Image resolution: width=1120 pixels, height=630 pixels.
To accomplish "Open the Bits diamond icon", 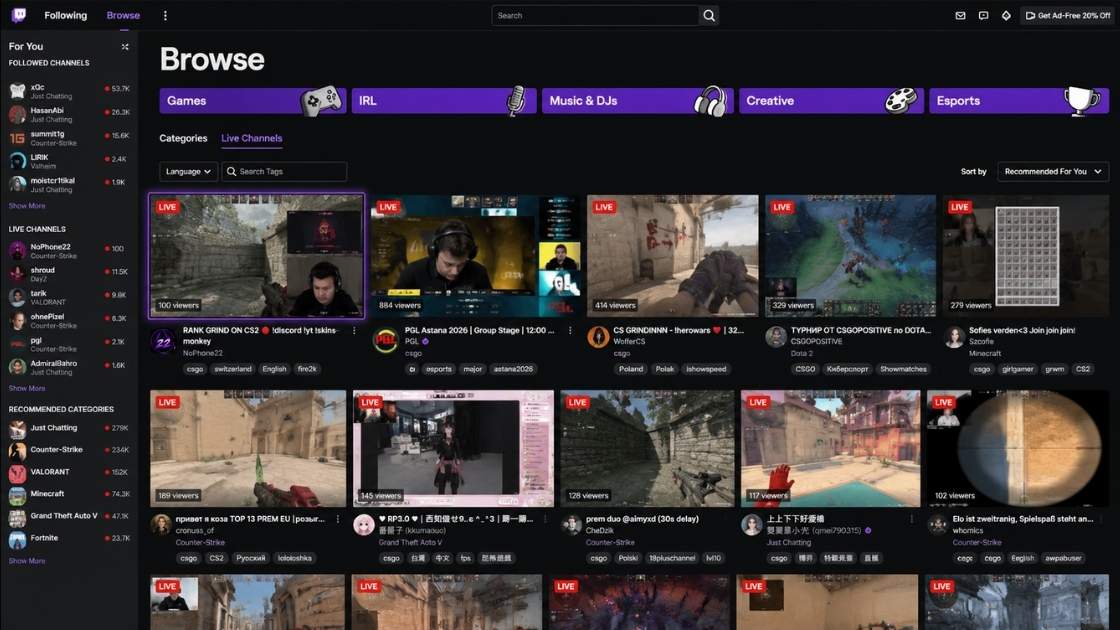I will coord(1006,15).
